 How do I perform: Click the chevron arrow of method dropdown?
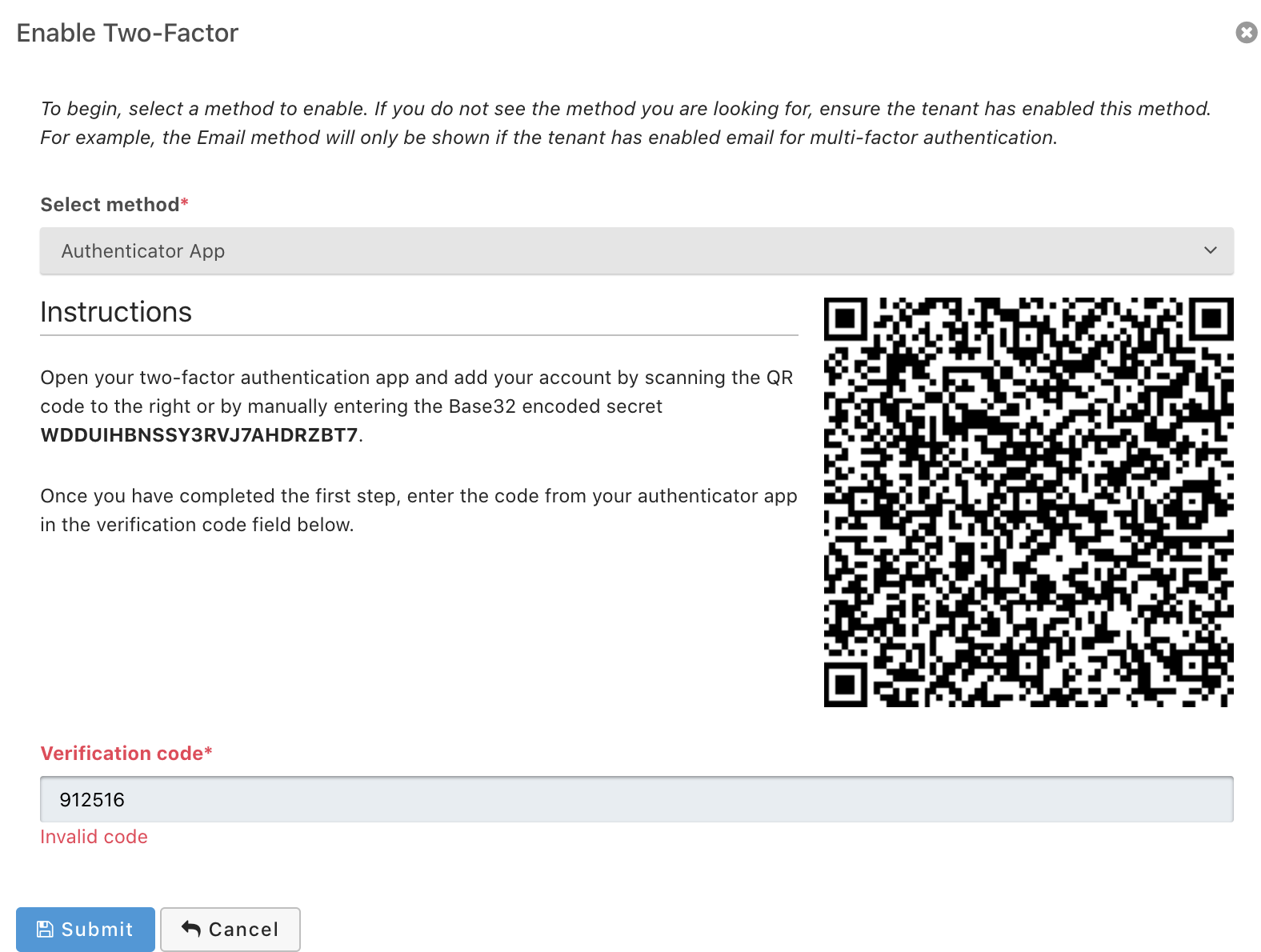pos(1210,251)
